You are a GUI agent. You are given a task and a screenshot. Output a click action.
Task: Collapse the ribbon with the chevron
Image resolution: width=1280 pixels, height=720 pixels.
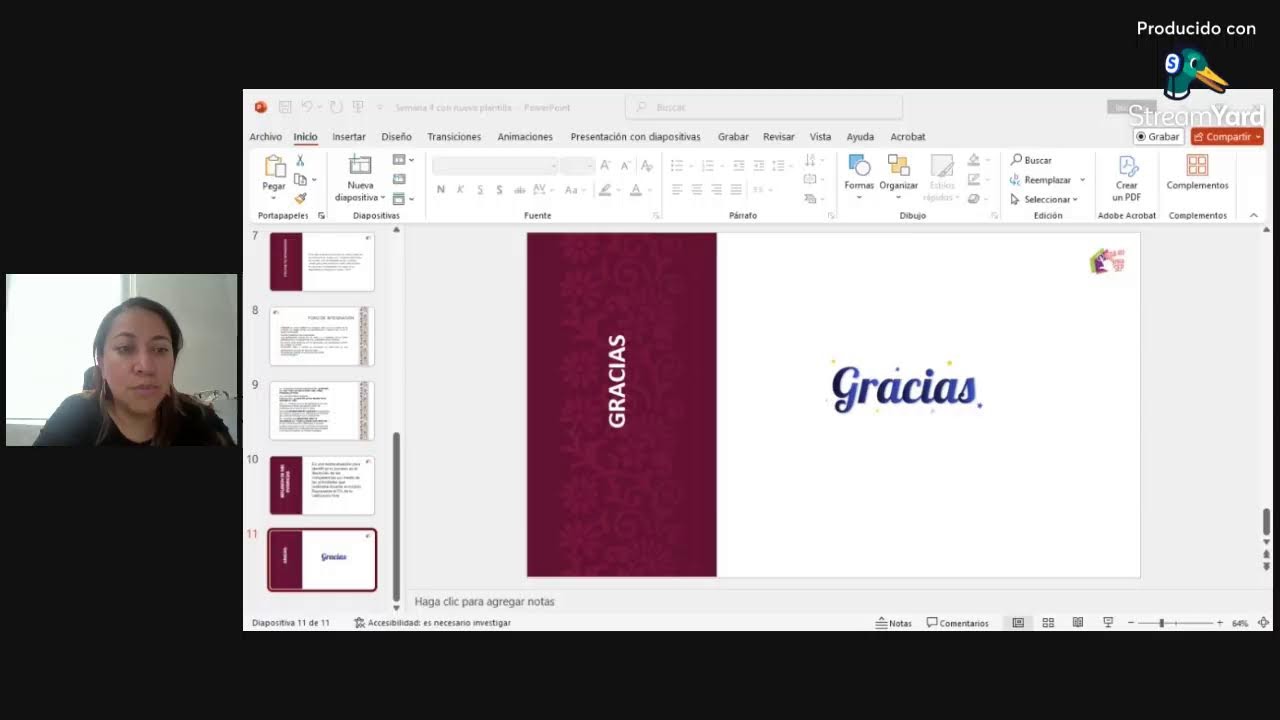click(x=1253, y=215)
